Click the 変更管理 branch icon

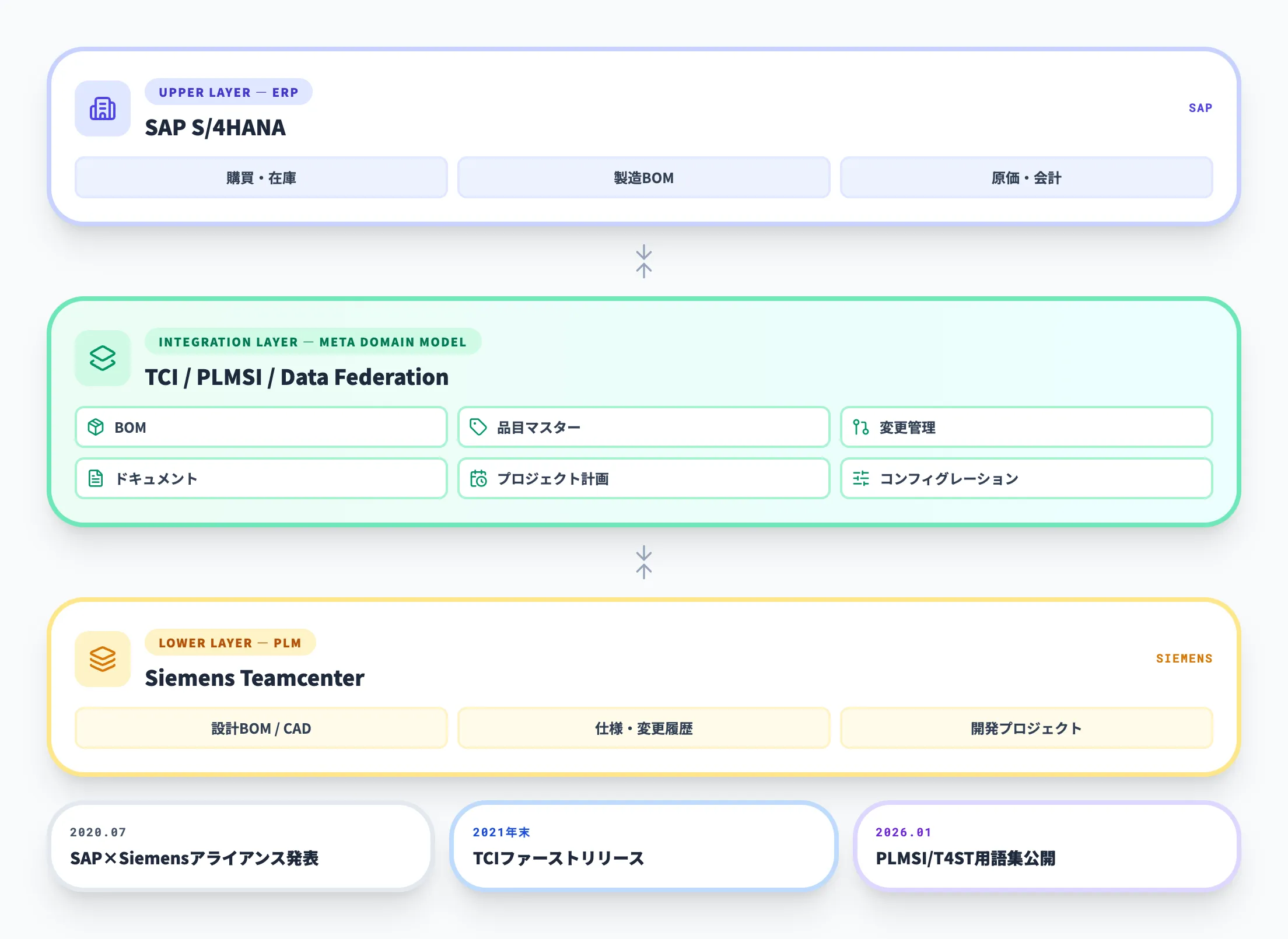coord(860,427)
